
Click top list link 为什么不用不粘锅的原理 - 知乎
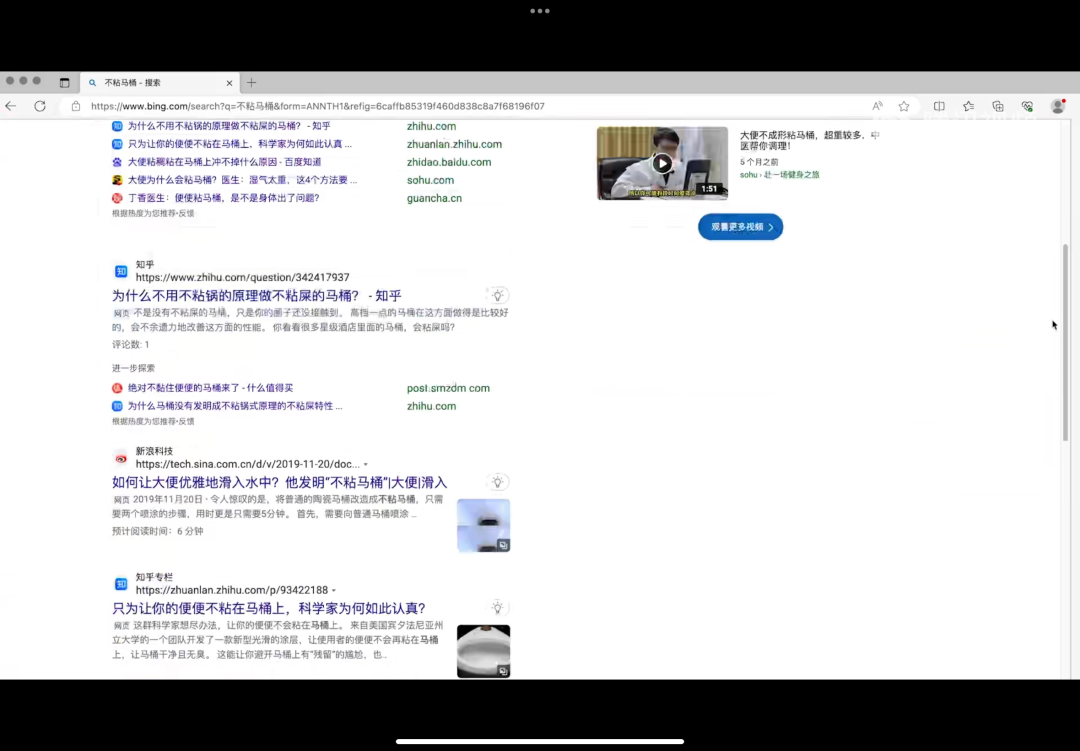tap(229, 126)
